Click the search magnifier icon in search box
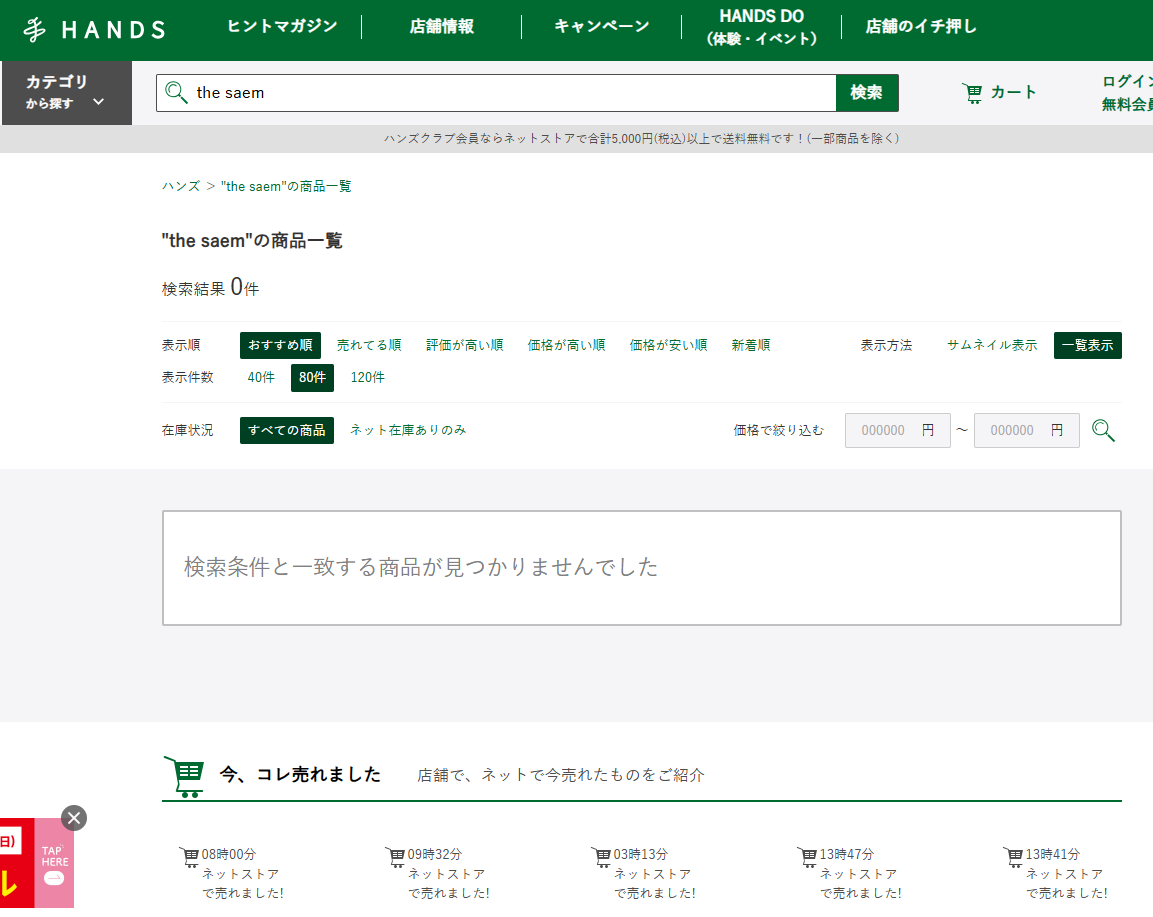This screenshot has height=917, width=1153. pyautogui.click(x=176, y=93)
